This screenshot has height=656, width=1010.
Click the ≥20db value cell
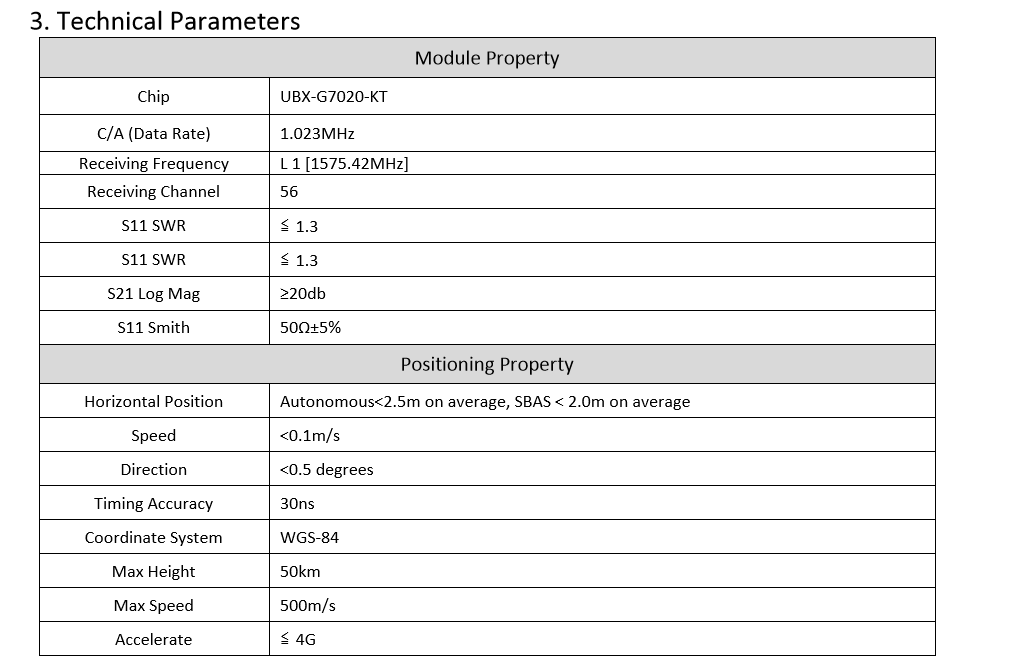coord(602,294)
